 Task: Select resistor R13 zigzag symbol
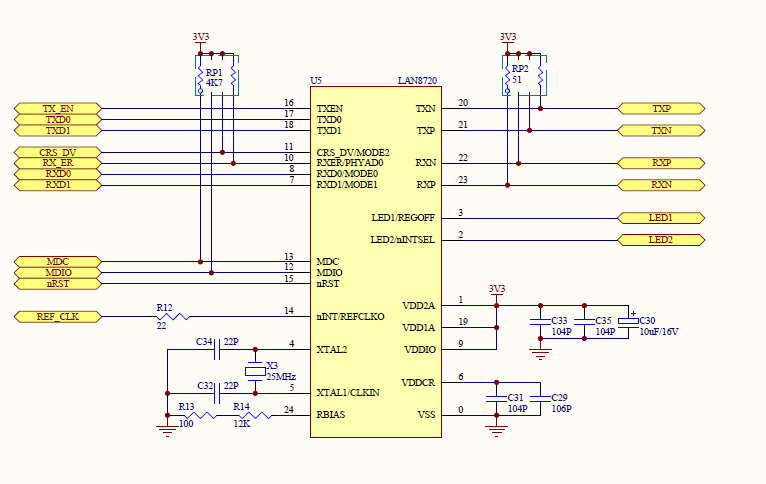point(200,415)
